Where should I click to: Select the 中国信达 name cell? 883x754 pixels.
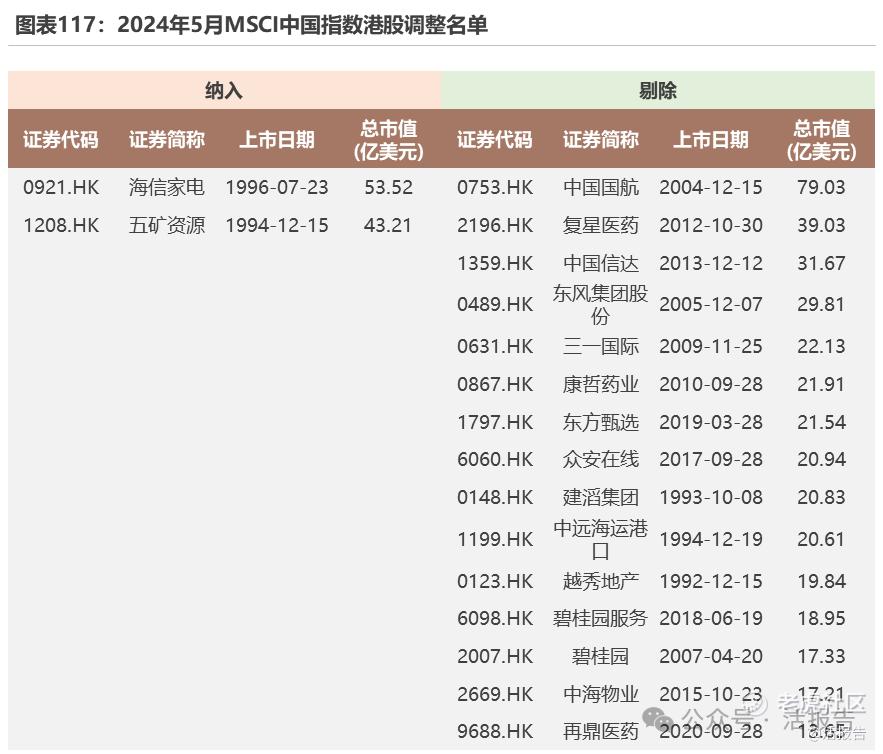(x=601, y=263)
